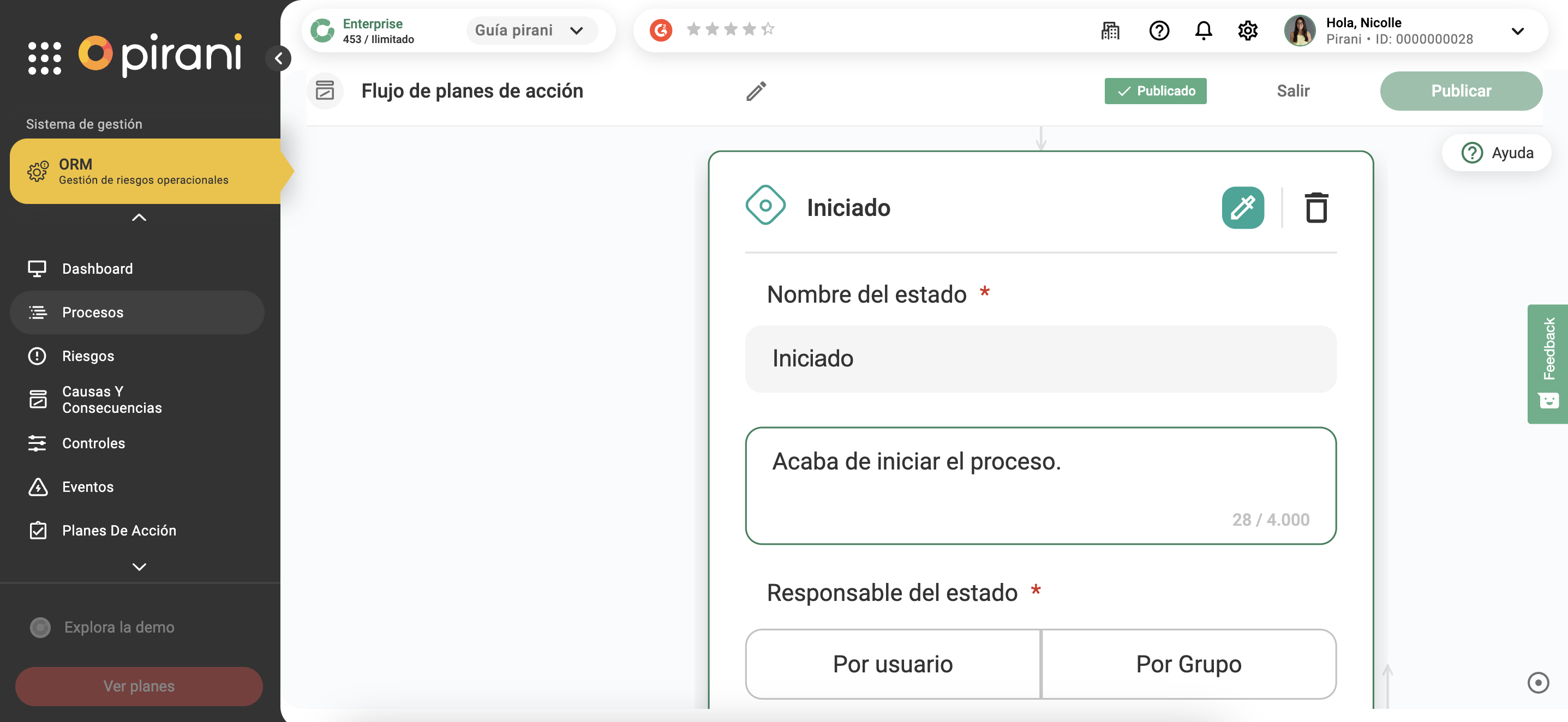1568x722 pixels.
Task: Open the Guía pirani dropdown
Action: click(x=531, y=31)
